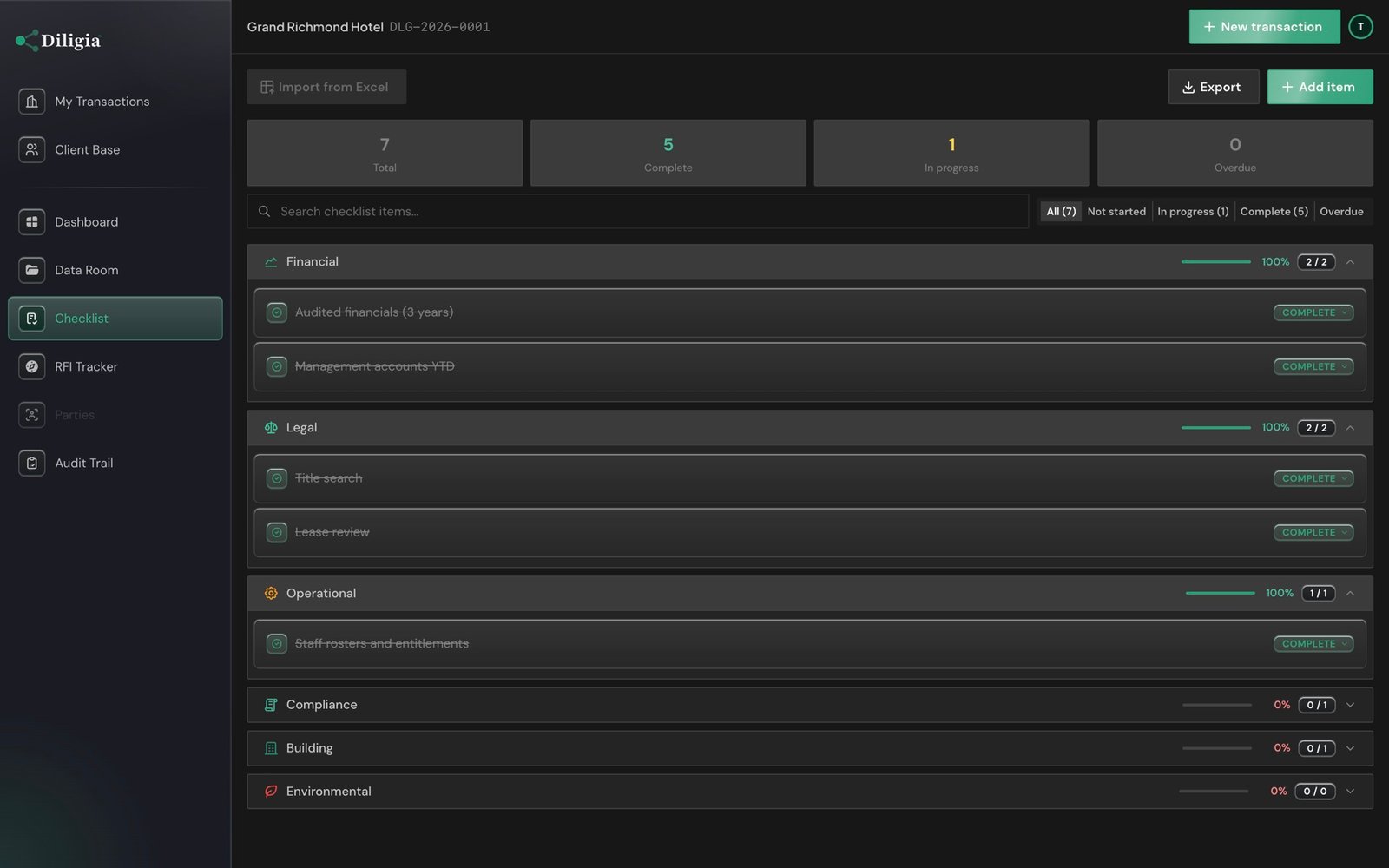Viewport: 1389px width, 868px height.
Task: Toggle Staff rosters and entitlements check circle
Action: 277,644
